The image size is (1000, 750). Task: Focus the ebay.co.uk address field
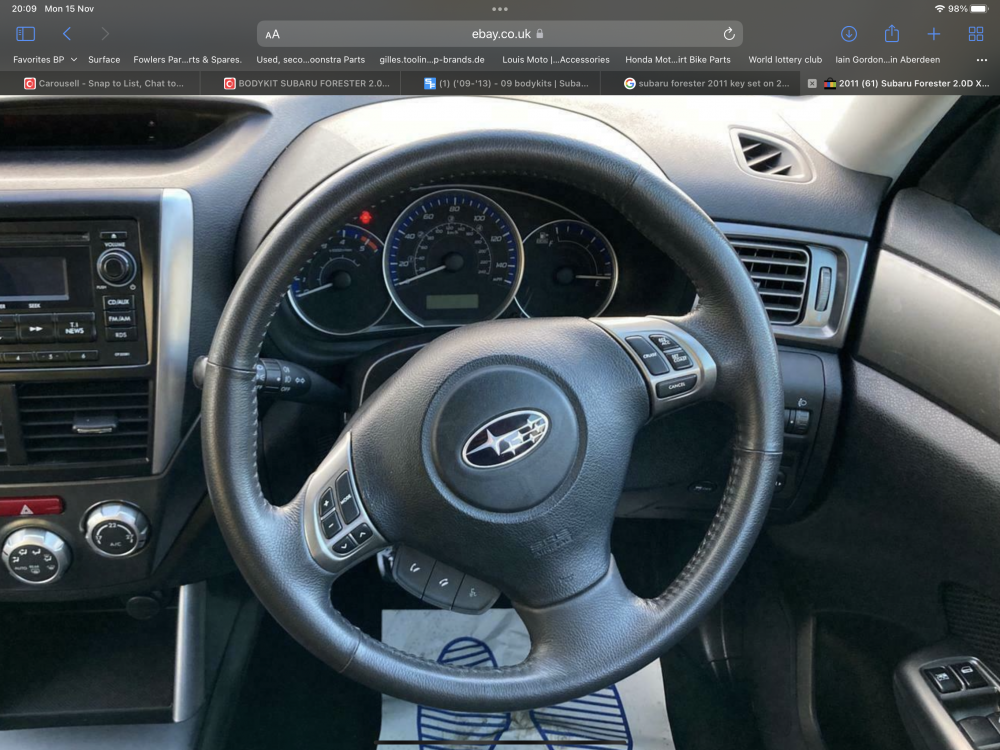pos(500,34)
